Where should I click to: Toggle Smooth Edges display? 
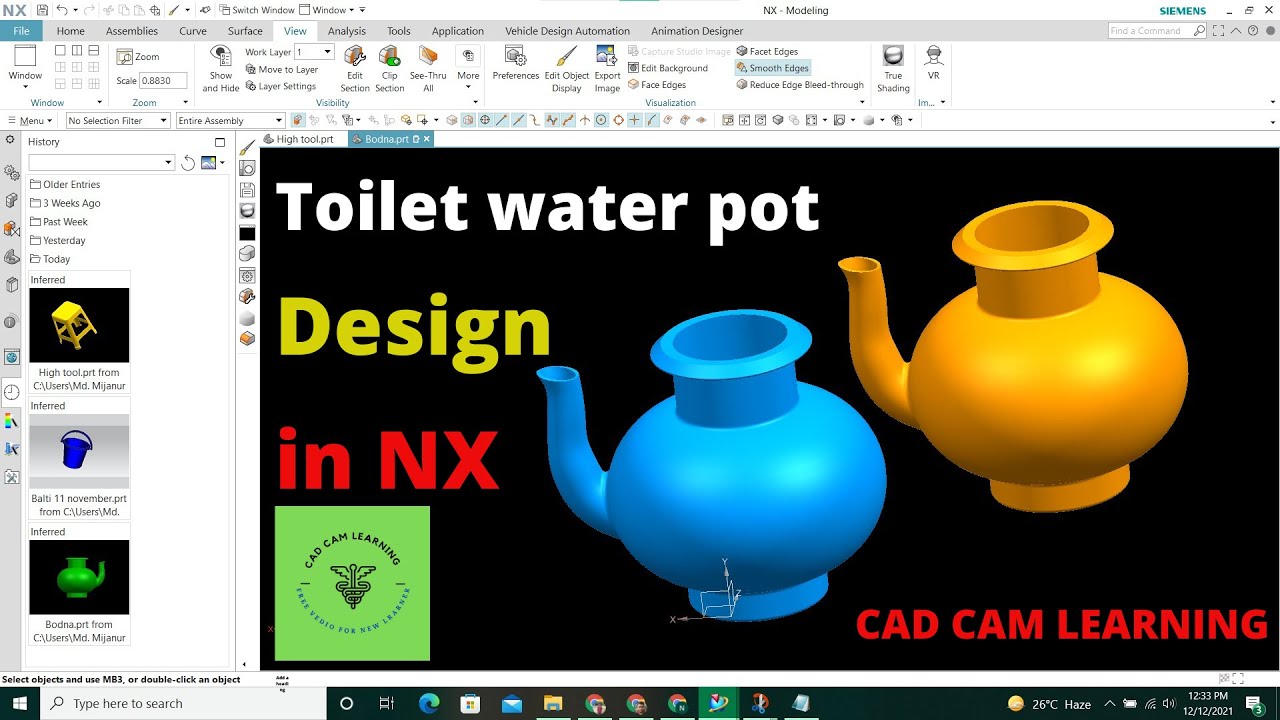point(772,68)
